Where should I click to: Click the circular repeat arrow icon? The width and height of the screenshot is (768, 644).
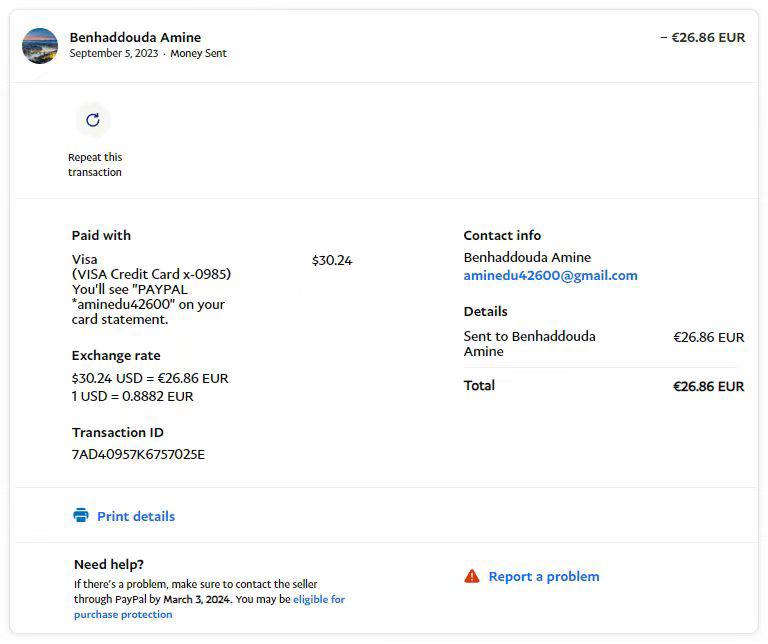coord(93,120)
